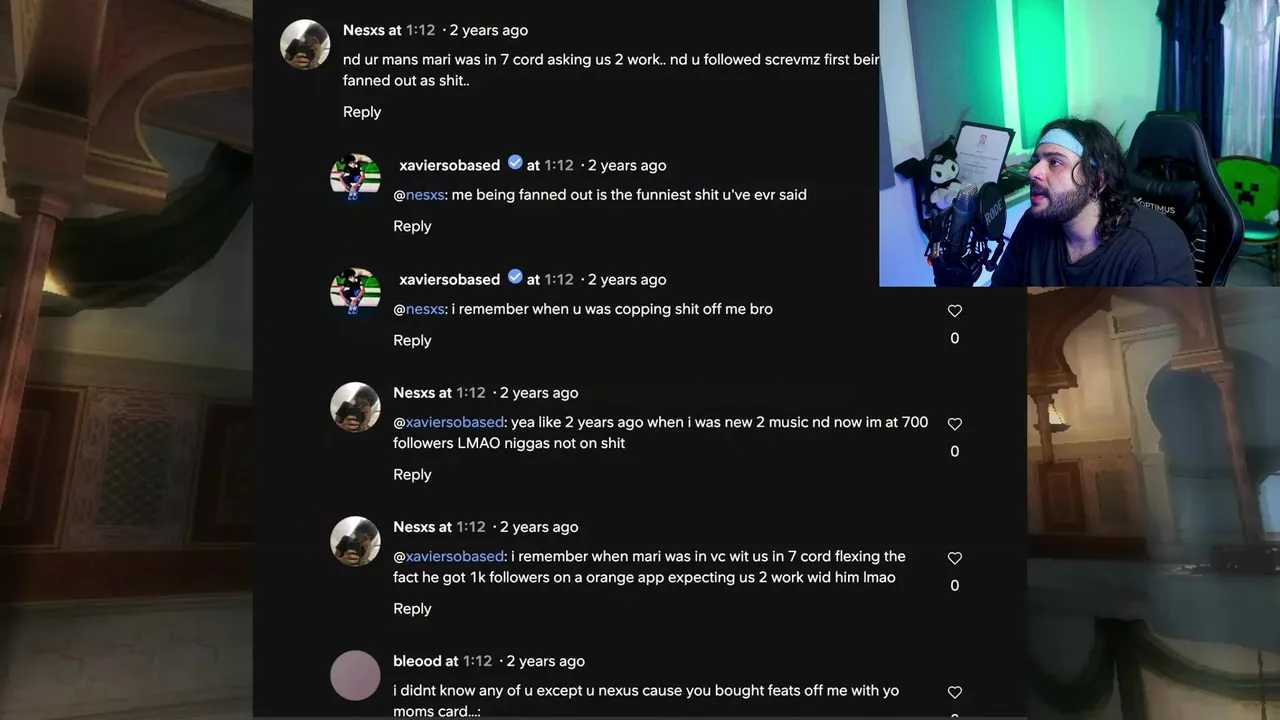Jump to 1:12 timestamp on top Nesxs comment
1280x720 pixels.
421,30
